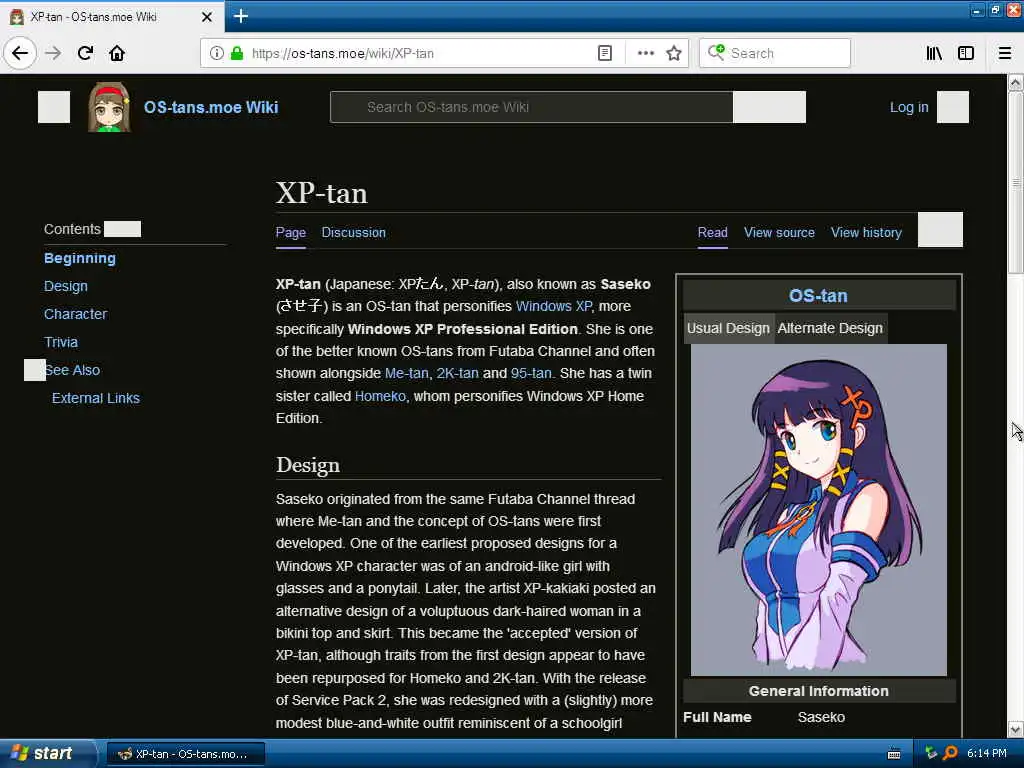Follow the Homeko article link
The height and width of the screenshot is (768, 1024).
pos(380,396)
